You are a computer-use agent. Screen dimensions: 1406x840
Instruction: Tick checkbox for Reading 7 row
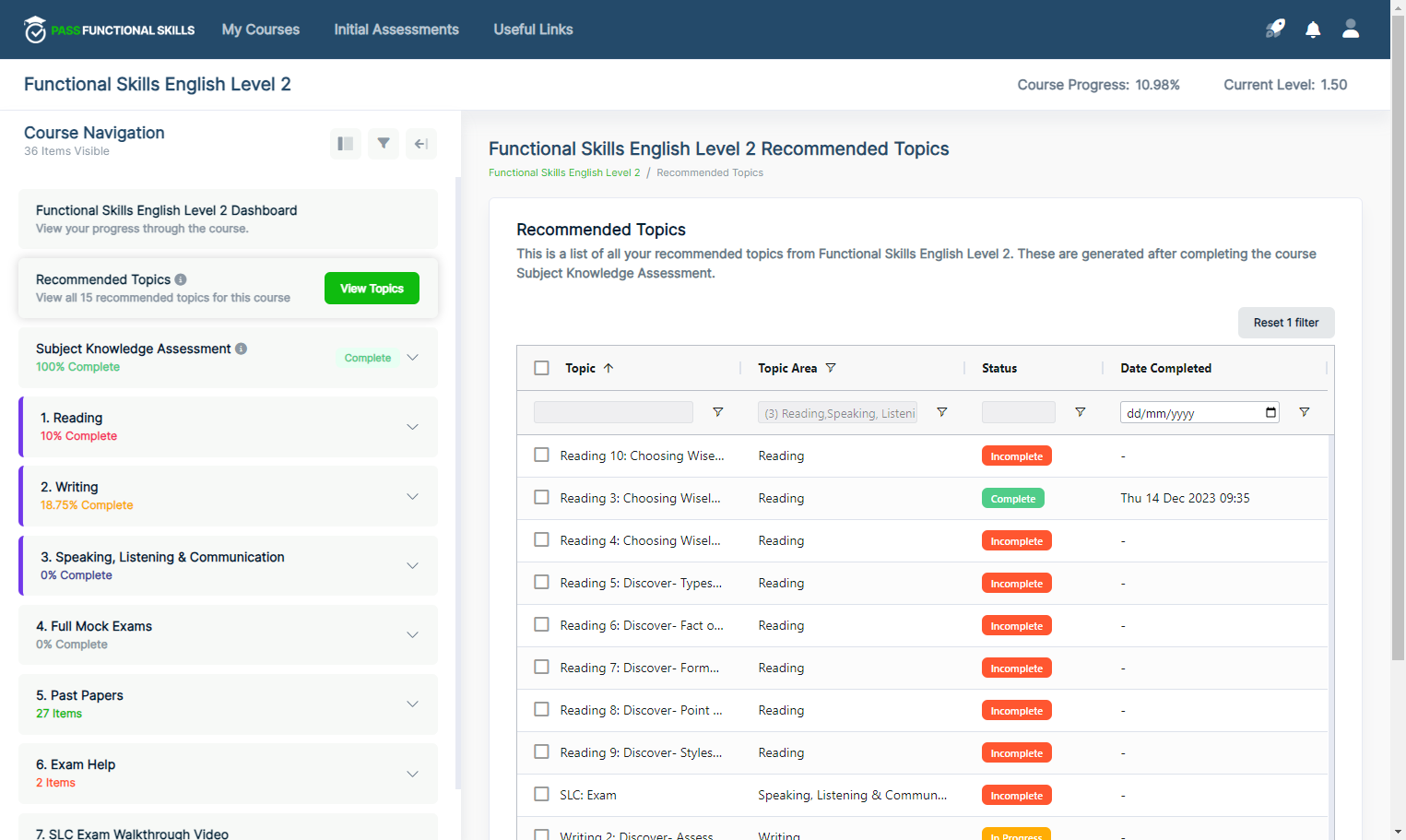tap(542, 667)
